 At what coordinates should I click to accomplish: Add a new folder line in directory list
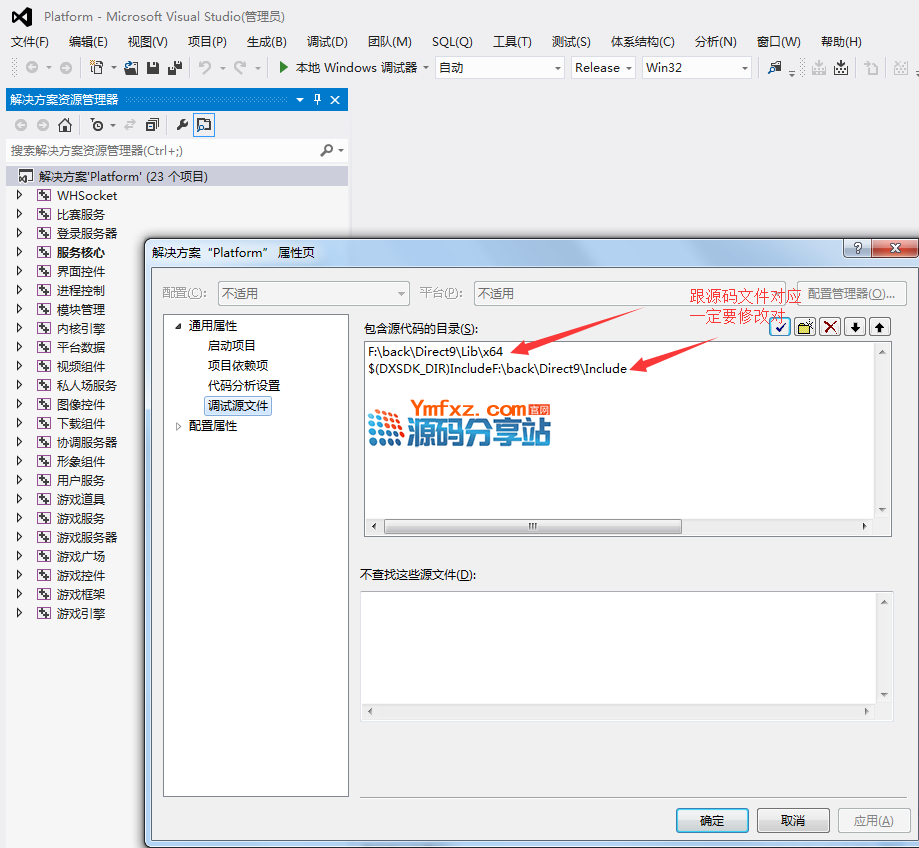pyautogui.click(x=805, y=327)
